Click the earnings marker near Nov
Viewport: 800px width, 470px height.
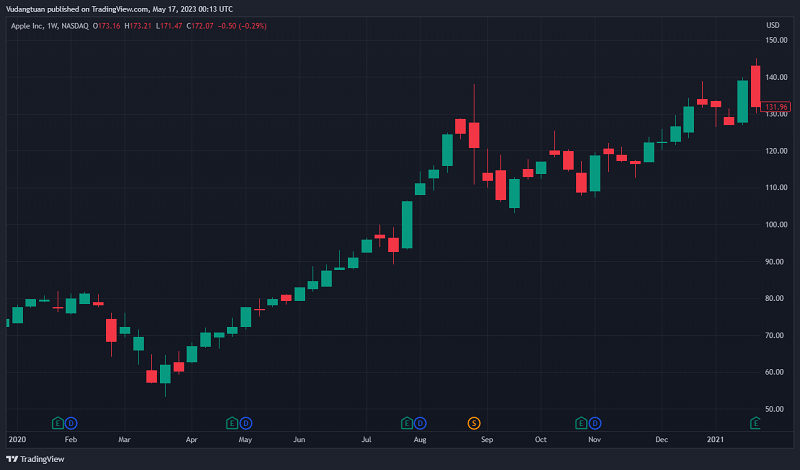click(x=582, y=422)
